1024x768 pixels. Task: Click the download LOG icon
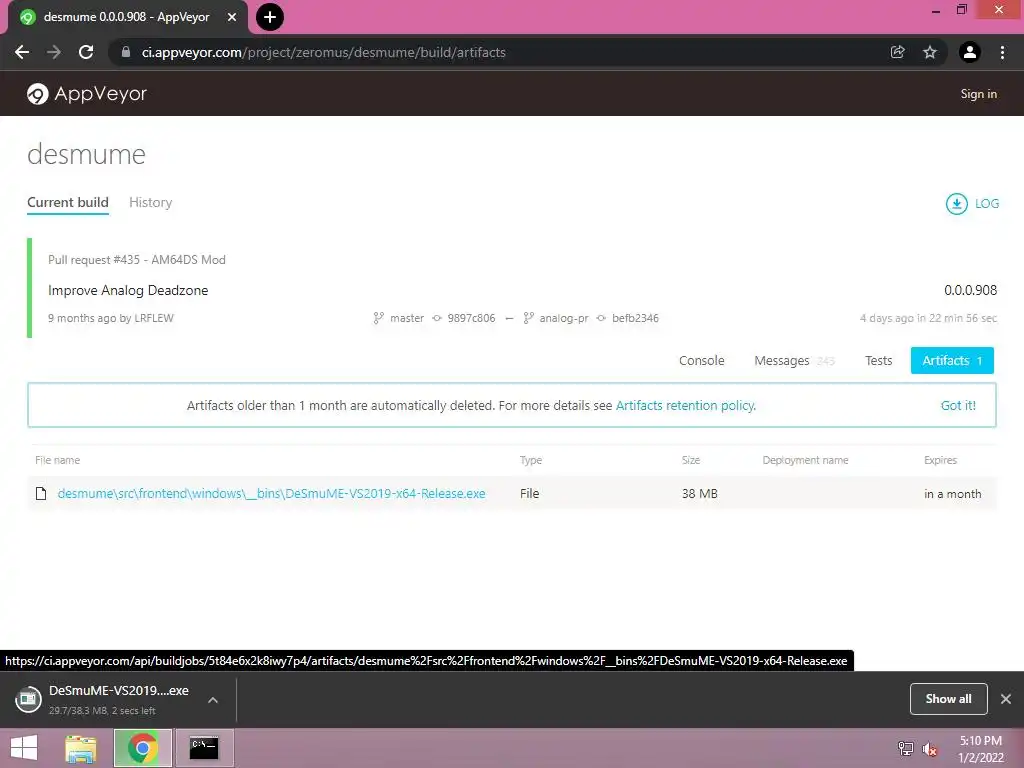pyautogui.click(x=956, y=204)
